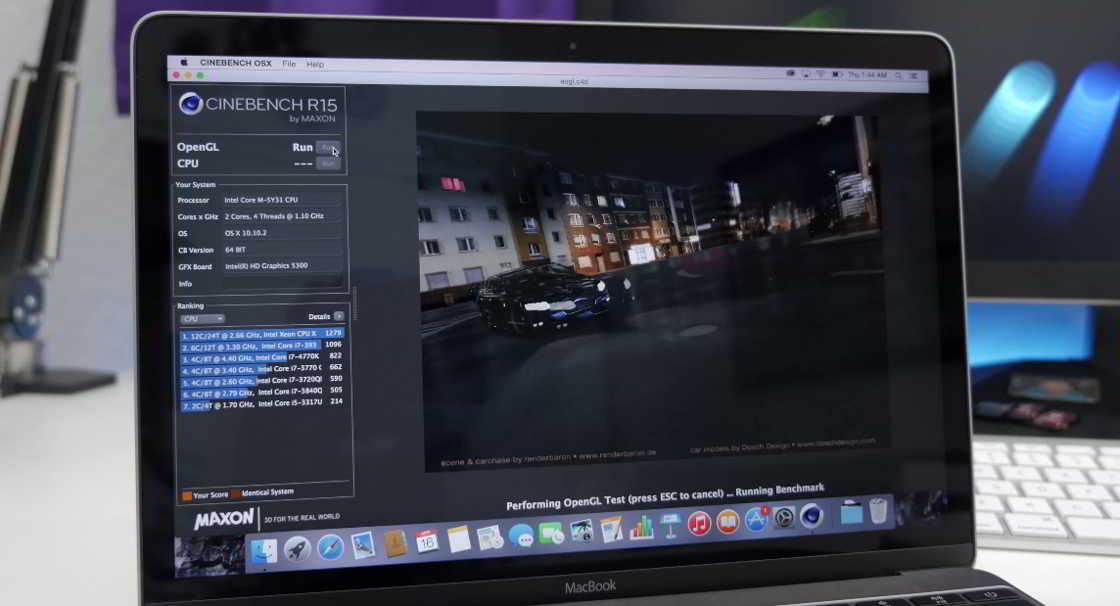
Task: Click the panel divider handle beside Ranking
Action: (354, 304)
